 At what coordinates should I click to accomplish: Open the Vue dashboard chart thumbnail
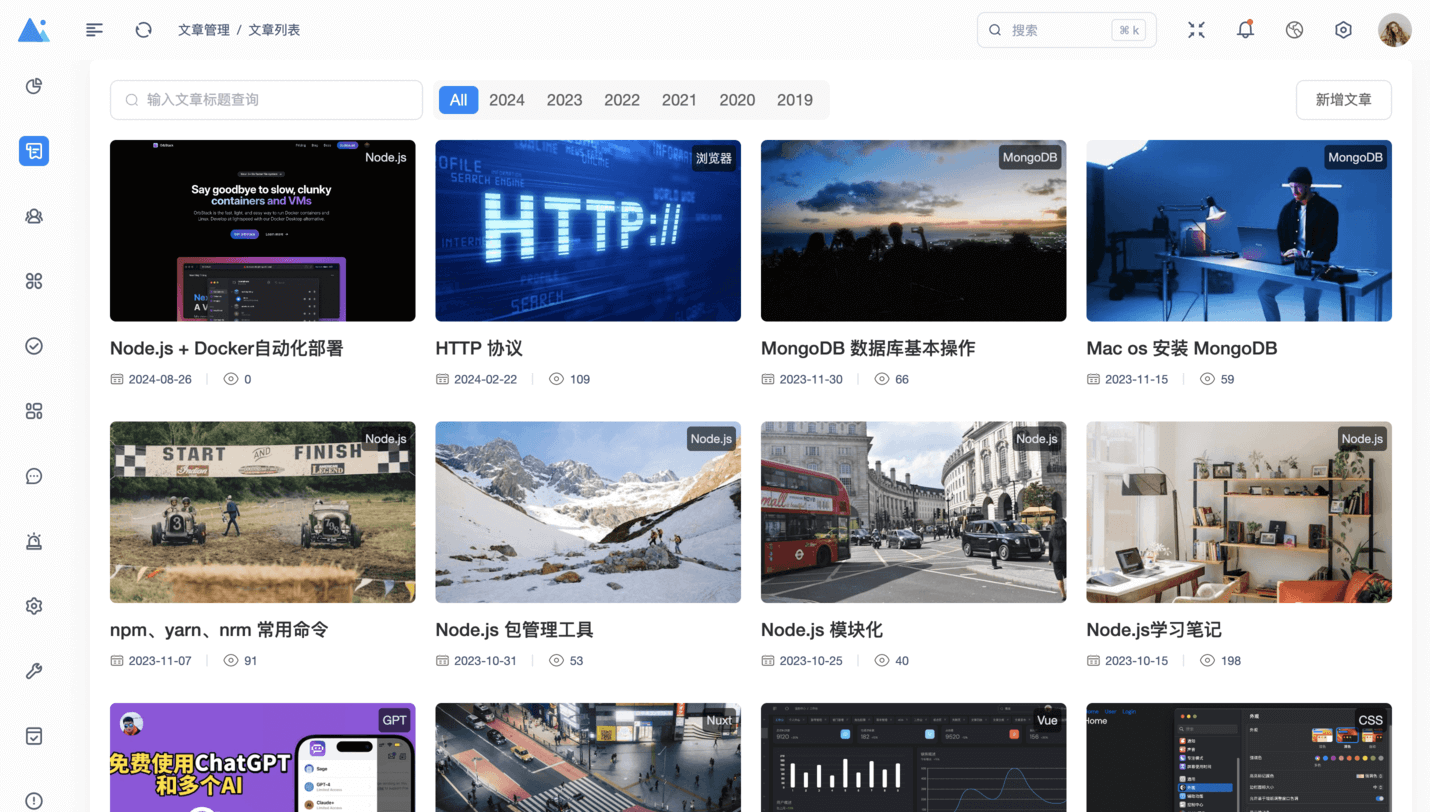pyautogui.click(x=913, y=758)
